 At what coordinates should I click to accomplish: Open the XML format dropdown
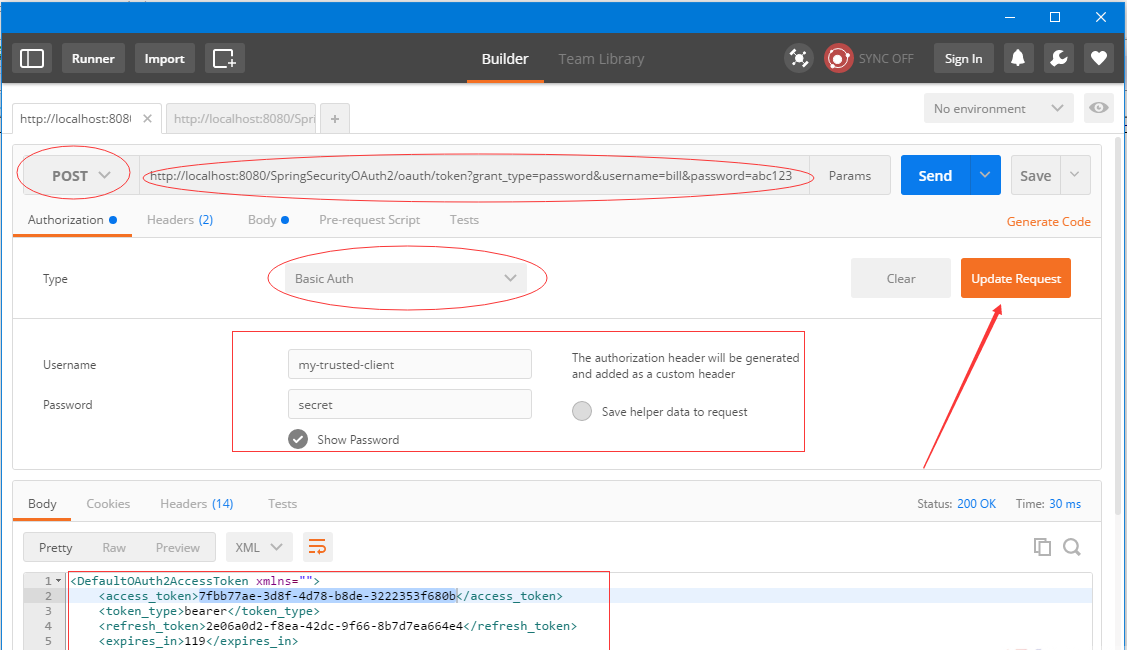tap(259, 547)
